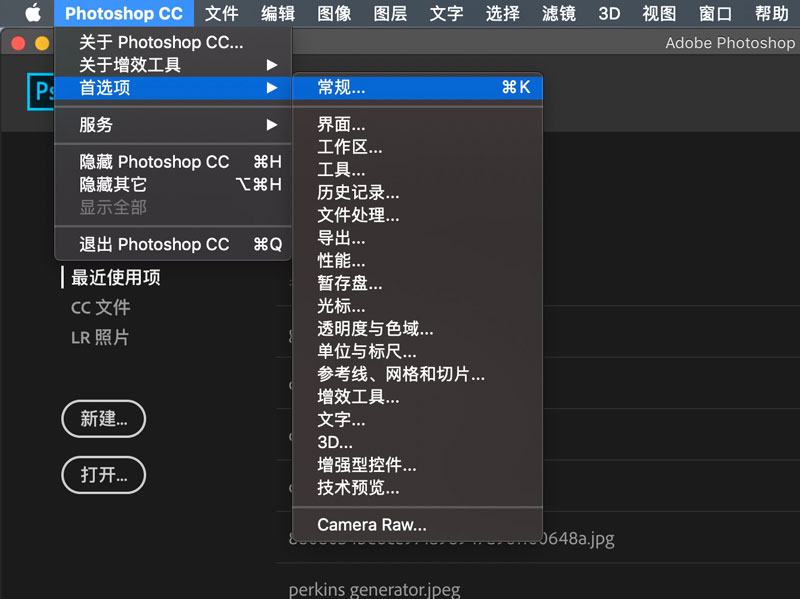
Task: Select 常规... preferences entry
Action: click(417, 88)
